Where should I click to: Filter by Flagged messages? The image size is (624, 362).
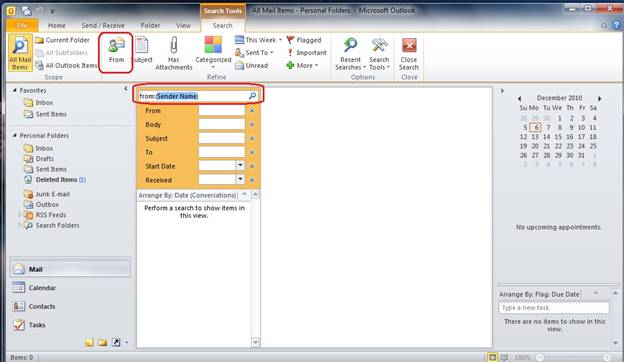pyautogui.click(x=304, y=40)
